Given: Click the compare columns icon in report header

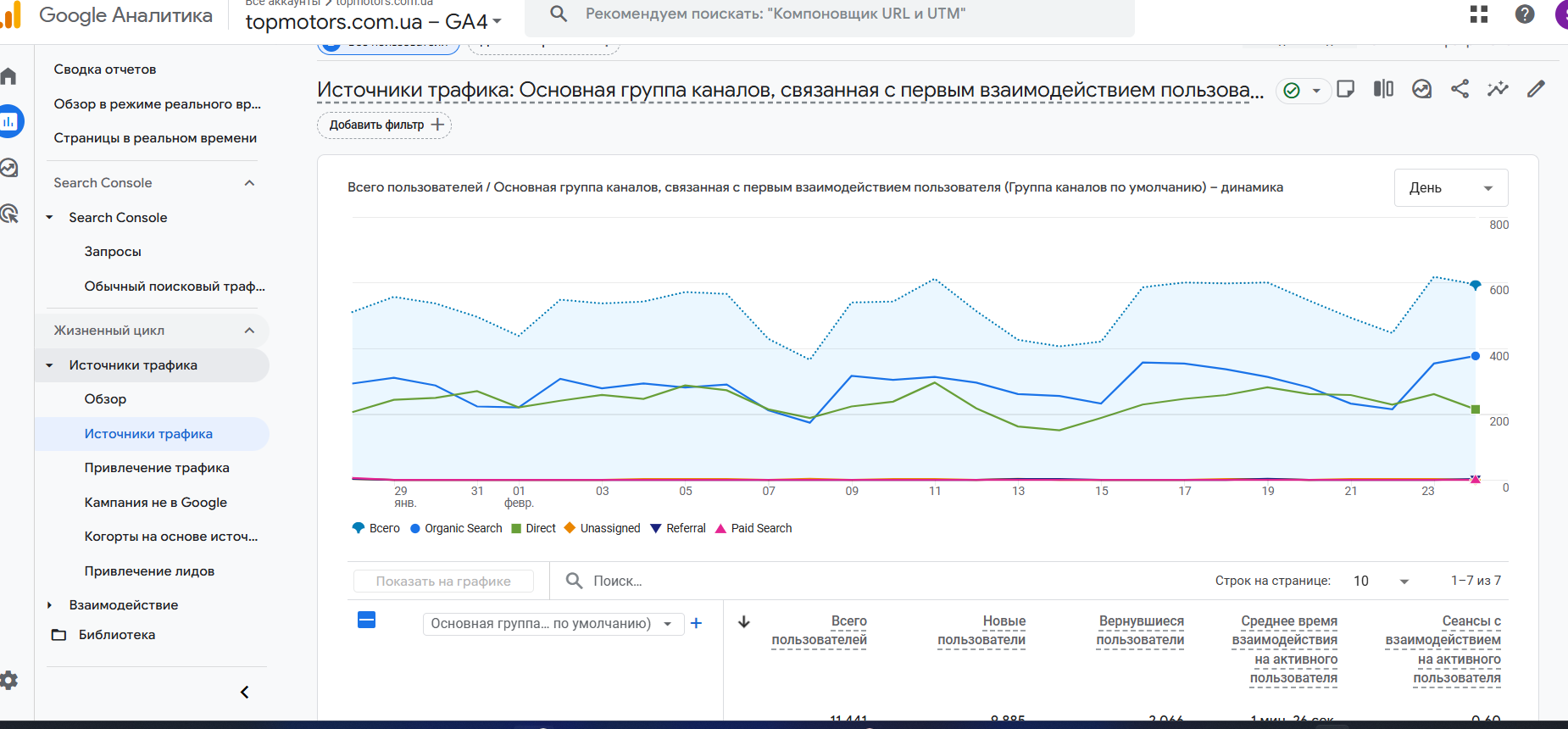Looking at the screenshot, I should pyautogui.click(x=1383, y=89).
